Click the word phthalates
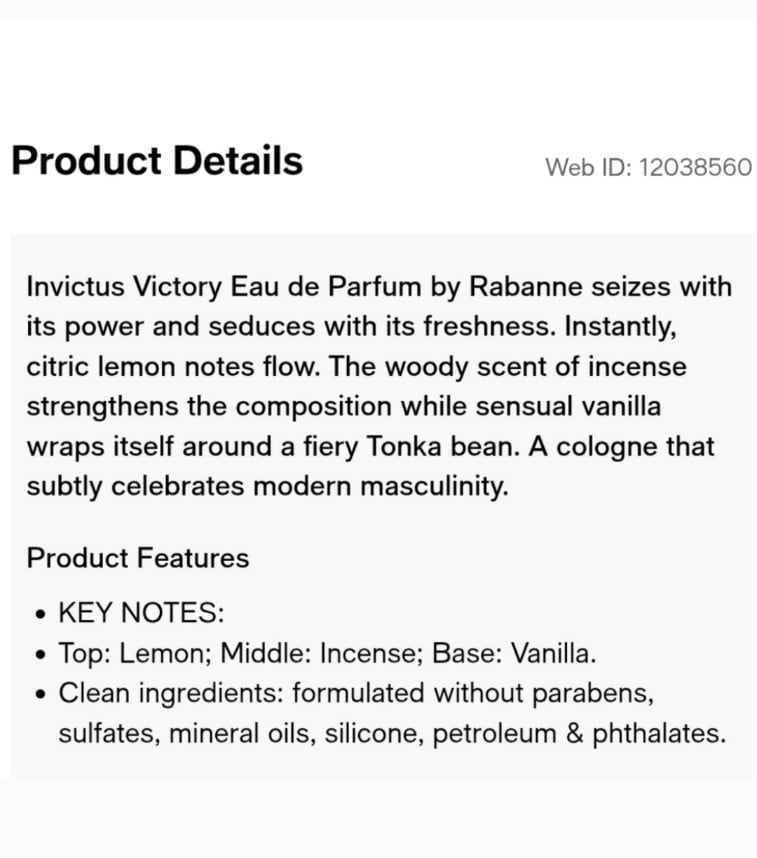Screen dimensions: 757x858 pyautogui.click(x=659, y=734)
